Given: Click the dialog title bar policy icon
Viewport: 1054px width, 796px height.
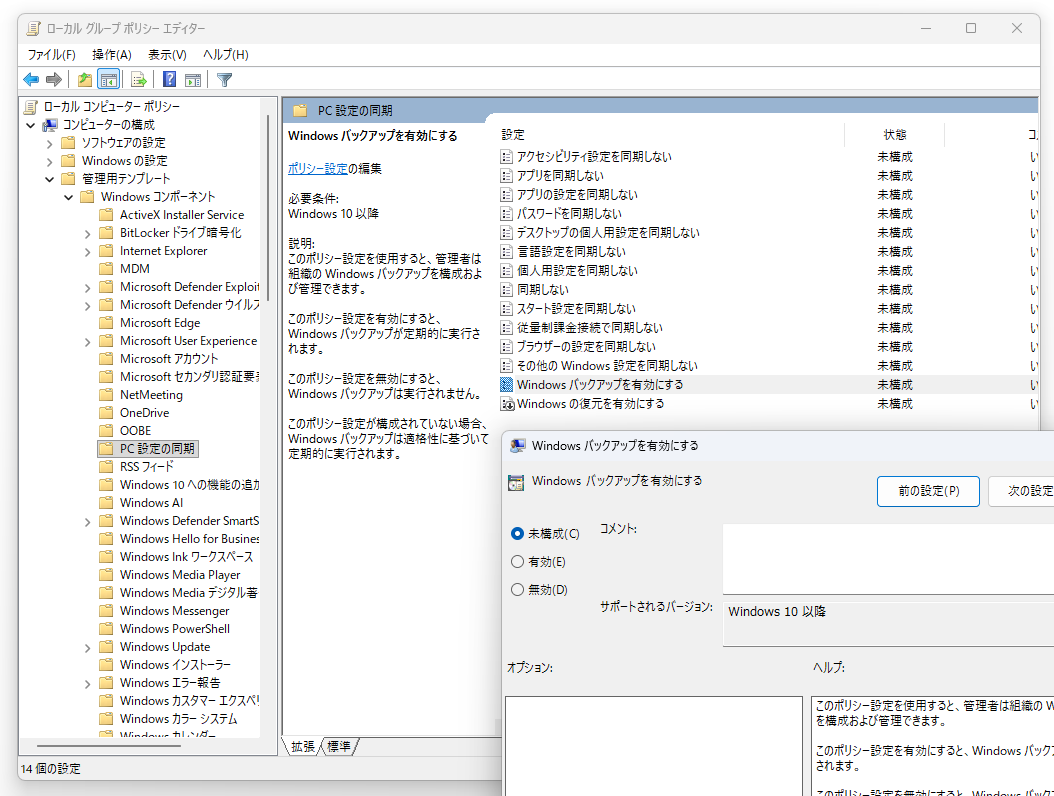Looking at the screenshot, I should point(517,446).
